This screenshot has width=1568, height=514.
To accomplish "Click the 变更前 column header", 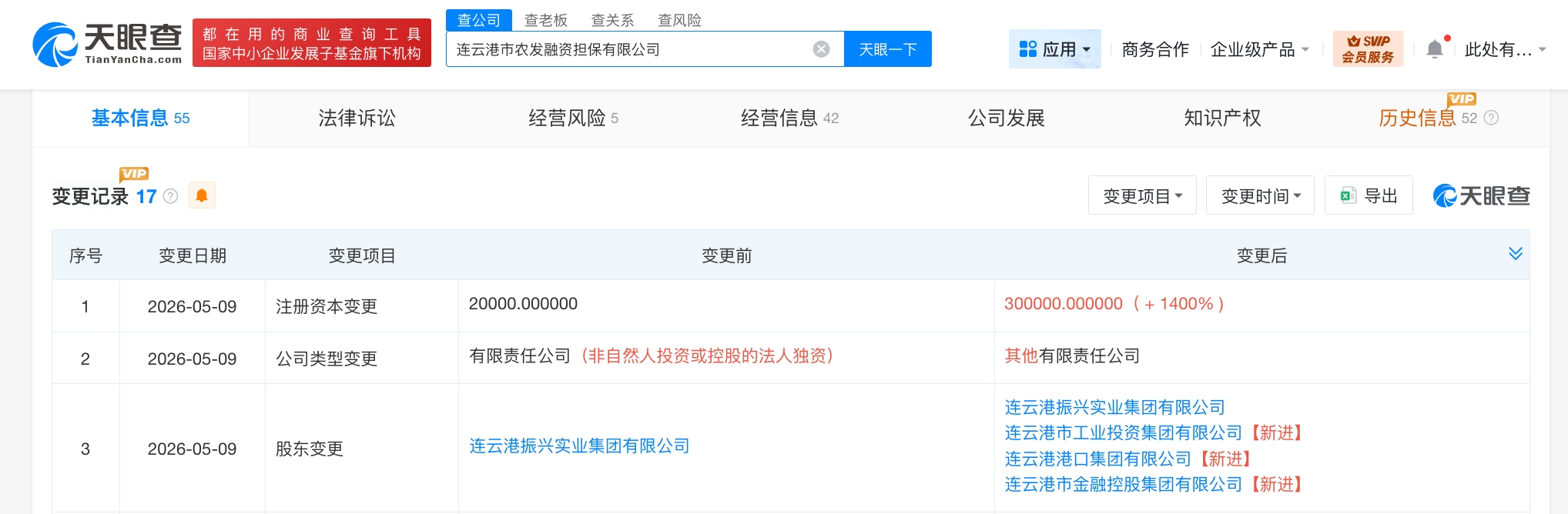I will [726, 255].
